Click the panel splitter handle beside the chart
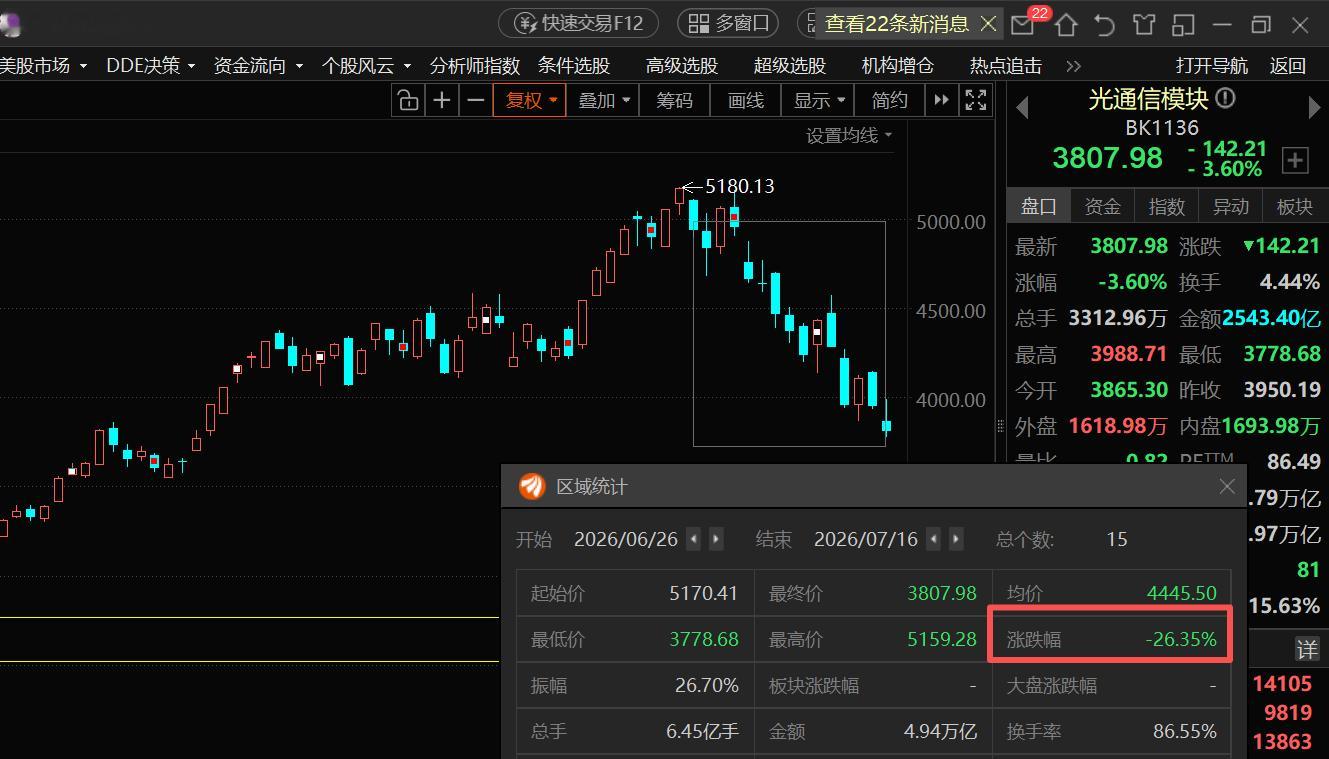 (x=1000, y=426)
